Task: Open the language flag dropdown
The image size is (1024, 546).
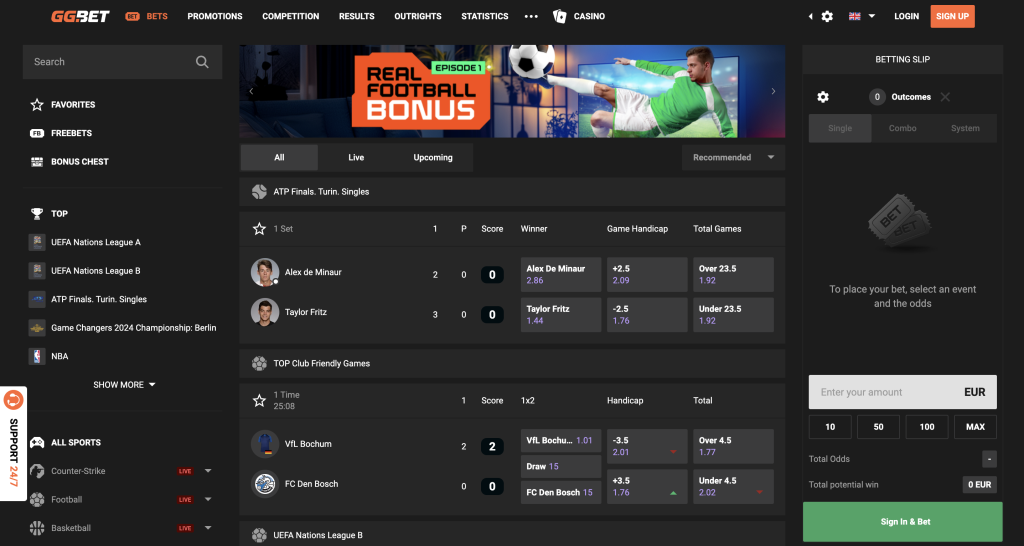Action: [862, 16]
